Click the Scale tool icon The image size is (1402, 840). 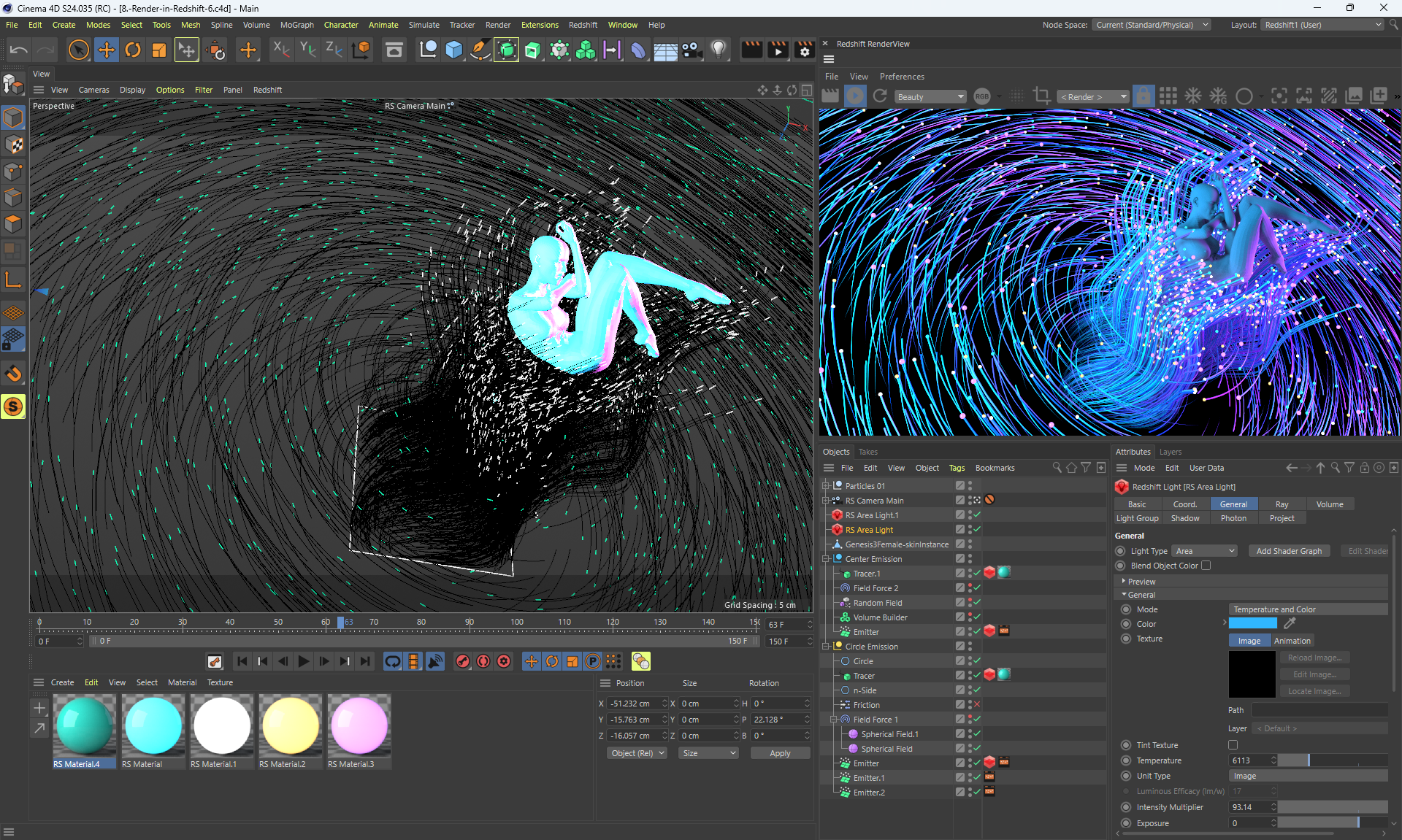pos(158,50)
